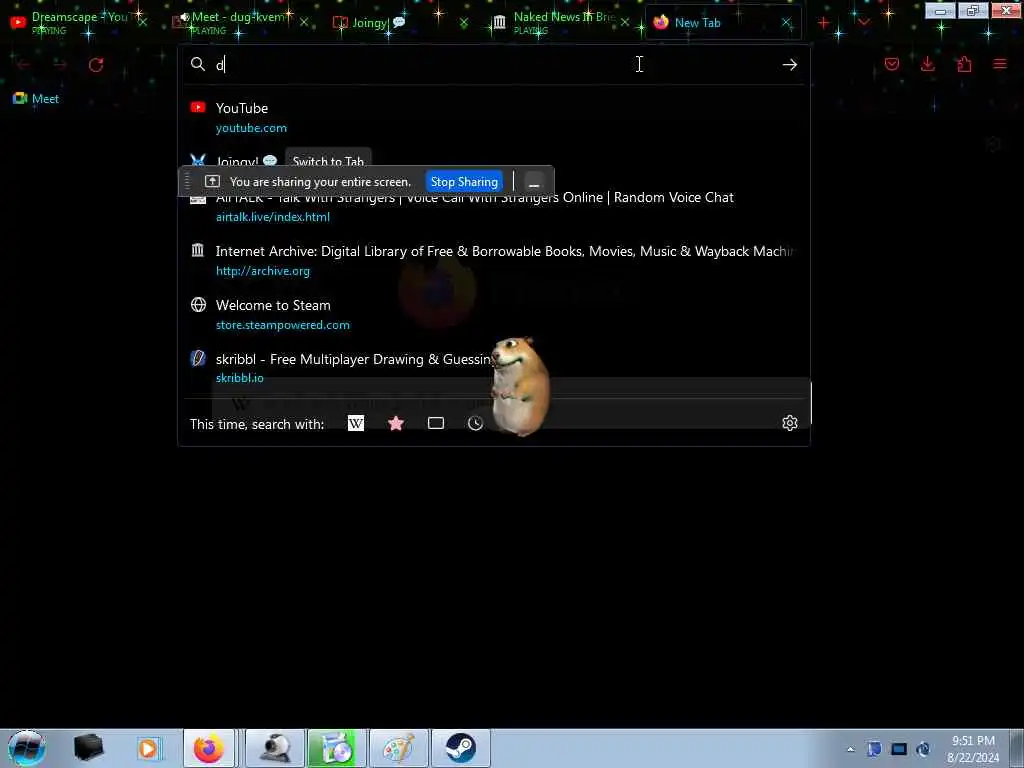Open search settings gear
The image size is (1024, 768).
coord(790,423)
